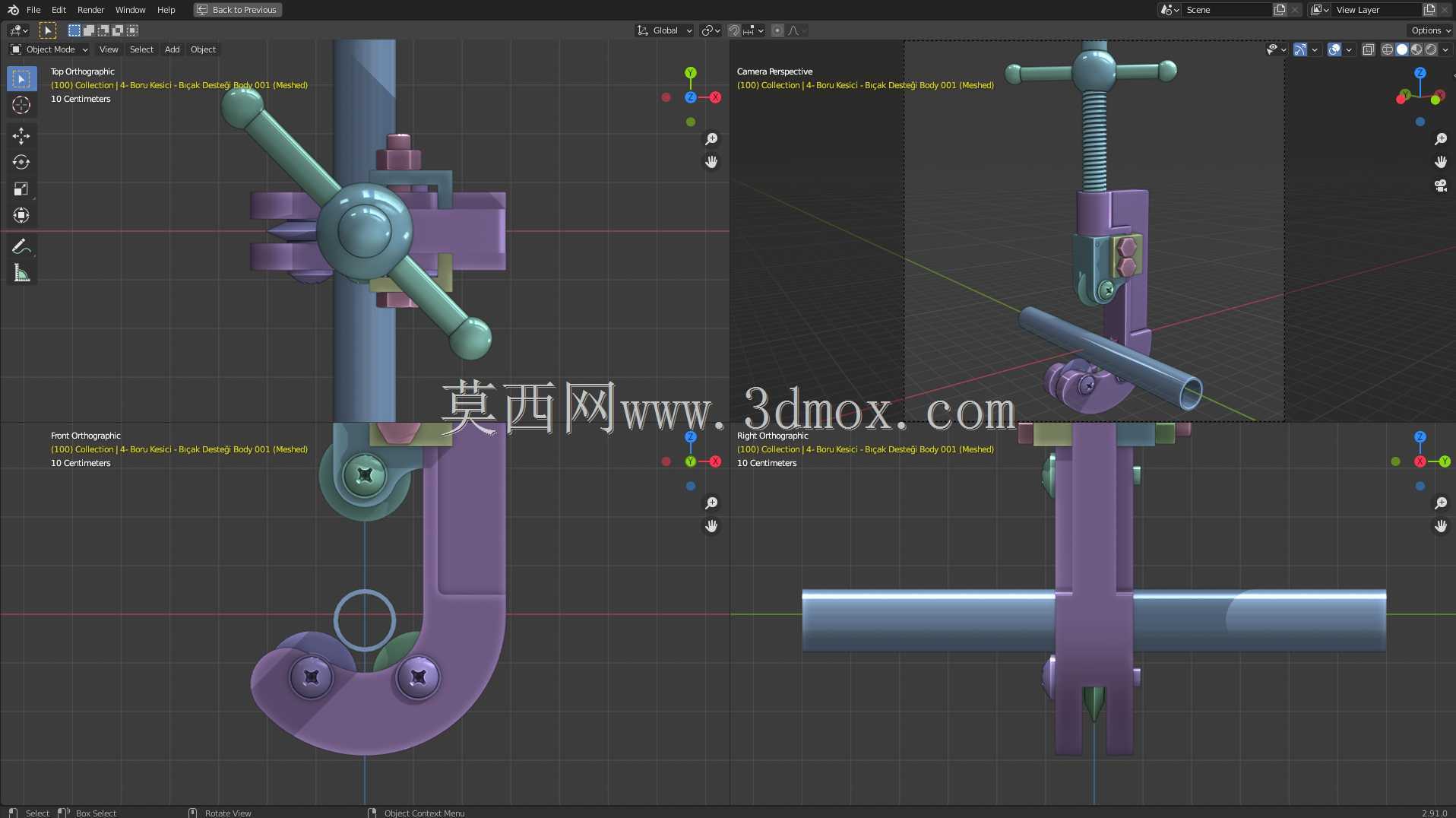
Task: Browse view layers with the layer selector dropdown
Action: pyautogui.click(x=1320, y=10)
